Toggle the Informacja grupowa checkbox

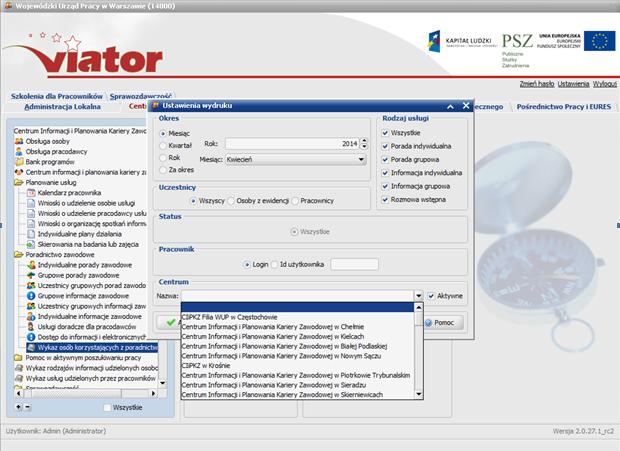pos(385,186)
